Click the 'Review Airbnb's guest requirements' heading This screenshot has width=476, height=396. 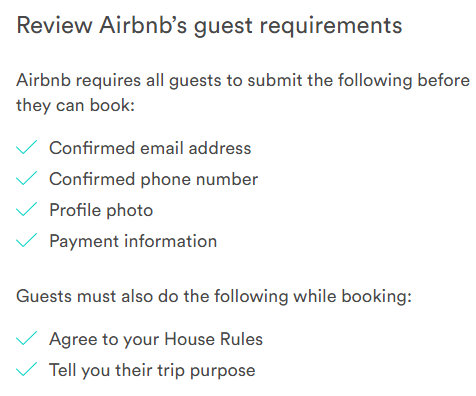(x=209, y=26)
